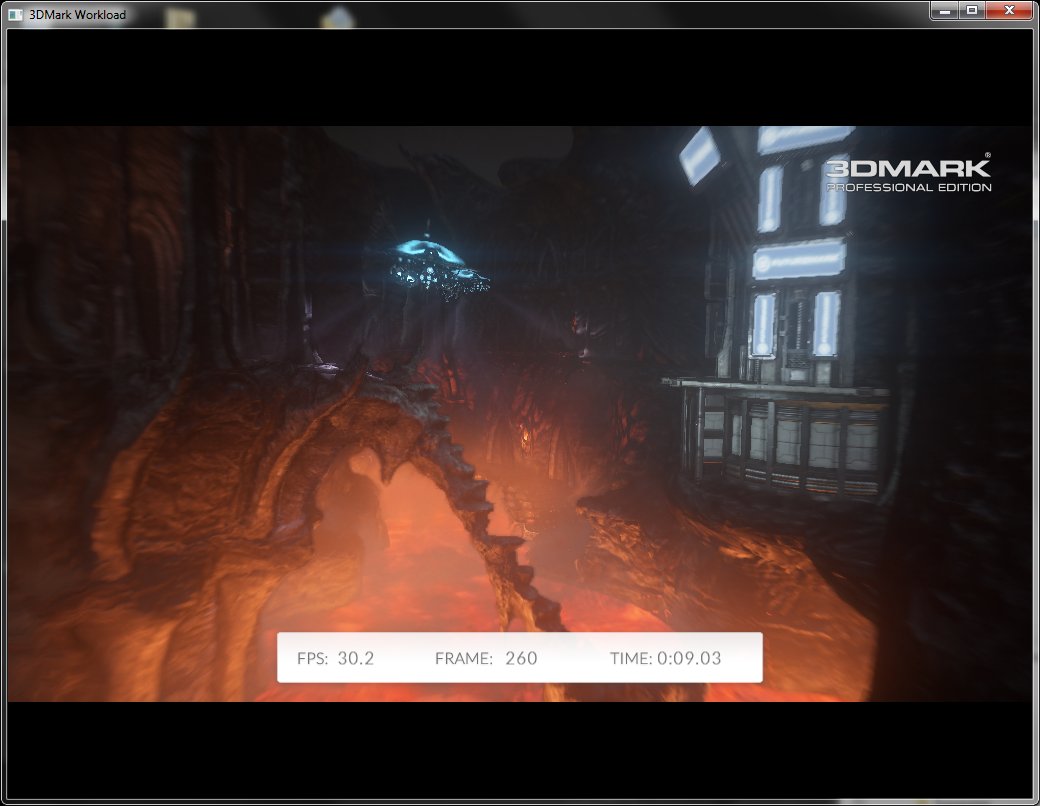1040x806 pixels.
Task: Close the 3DMark Workload window
Action: click(x=1009, y=10)
